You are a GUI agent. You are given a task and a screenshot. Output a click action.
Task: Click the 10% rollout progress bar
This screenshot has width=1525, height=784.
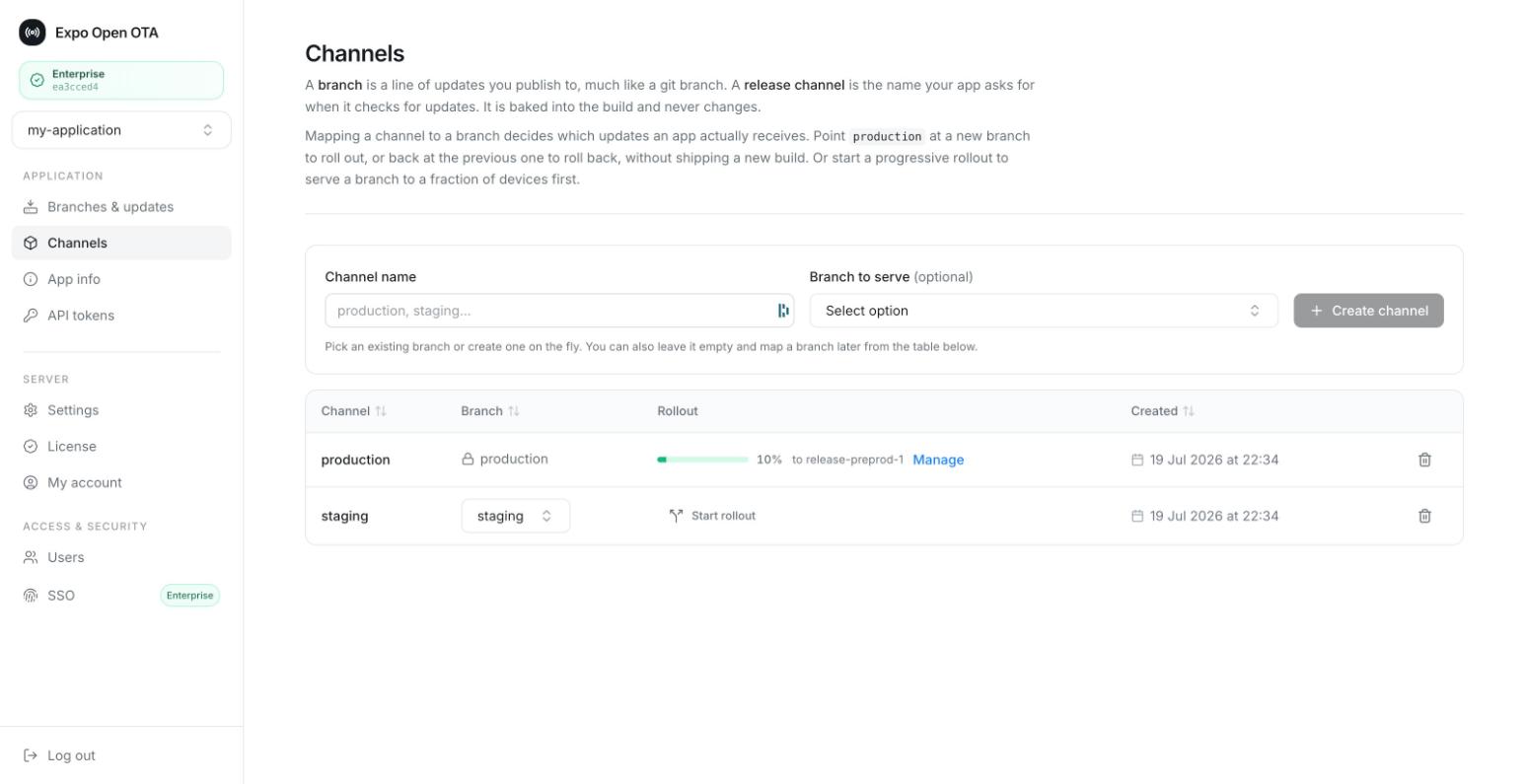(x=702, y=460)
